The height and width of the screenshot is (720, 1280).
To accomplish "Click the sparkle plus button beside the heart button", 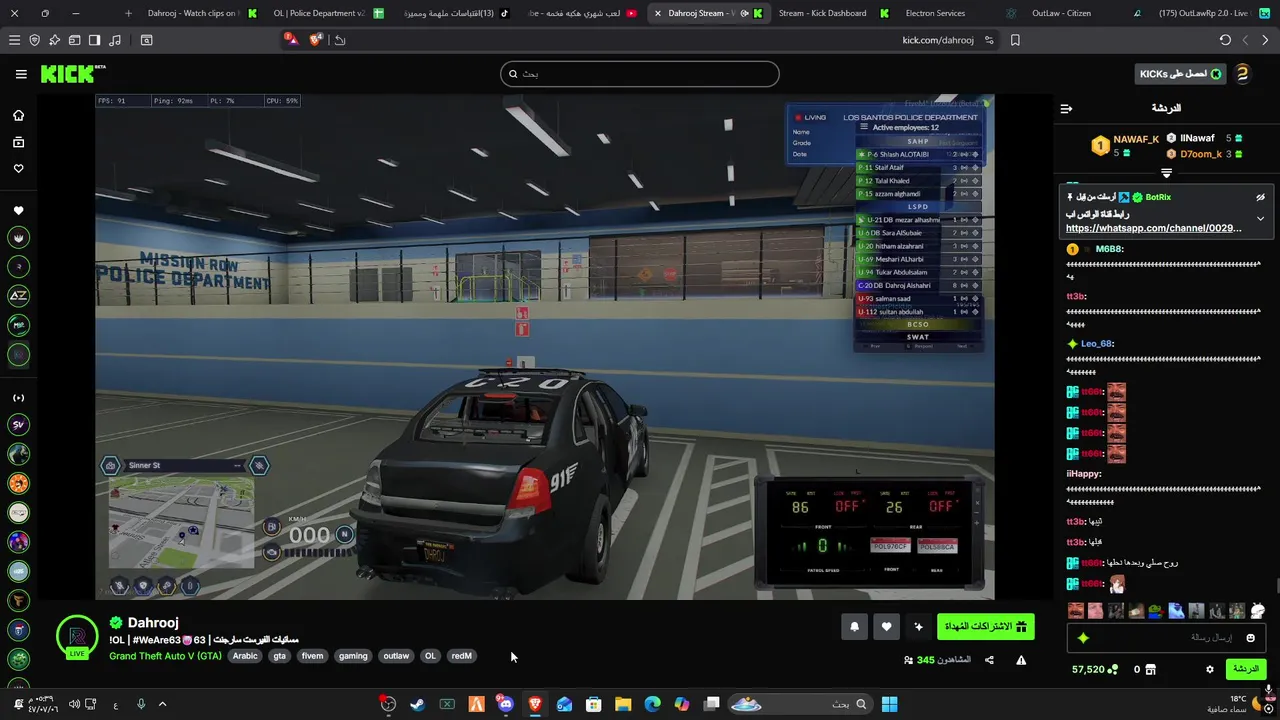I will click(918, 627).
